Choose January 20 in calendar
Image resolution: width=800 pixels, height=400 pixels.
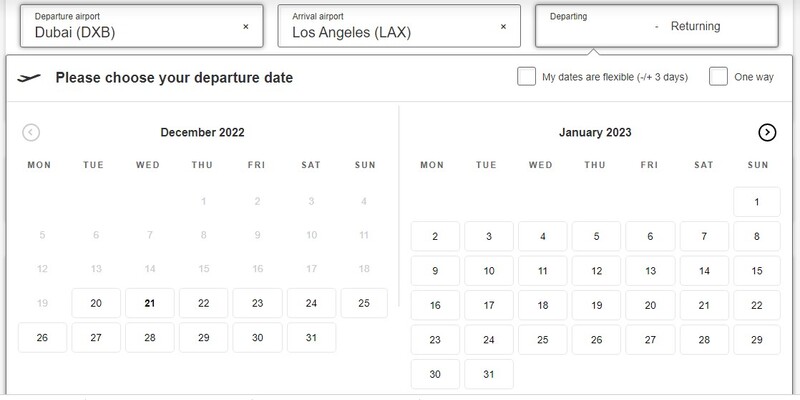click(650, 306)
